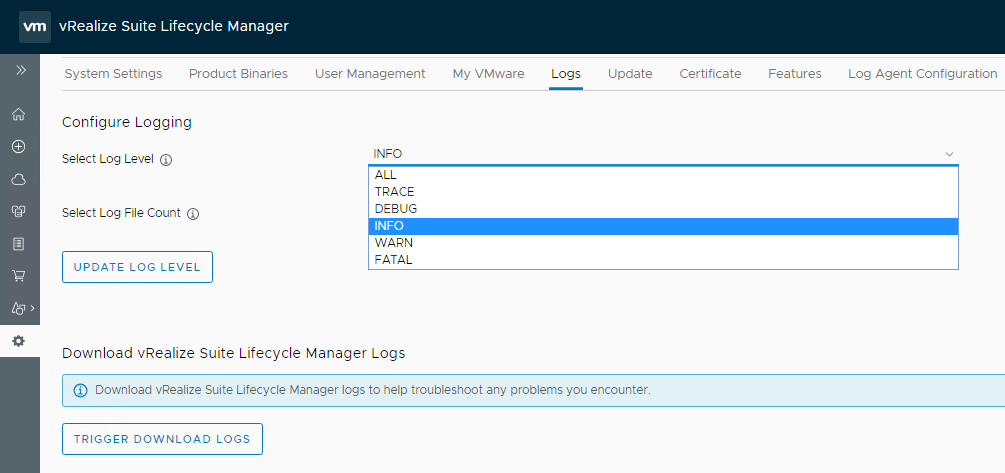The image size is (1005, 473).
Task: Open the Log Level dropdown showing INFO
Action: (x=662, y=154)
